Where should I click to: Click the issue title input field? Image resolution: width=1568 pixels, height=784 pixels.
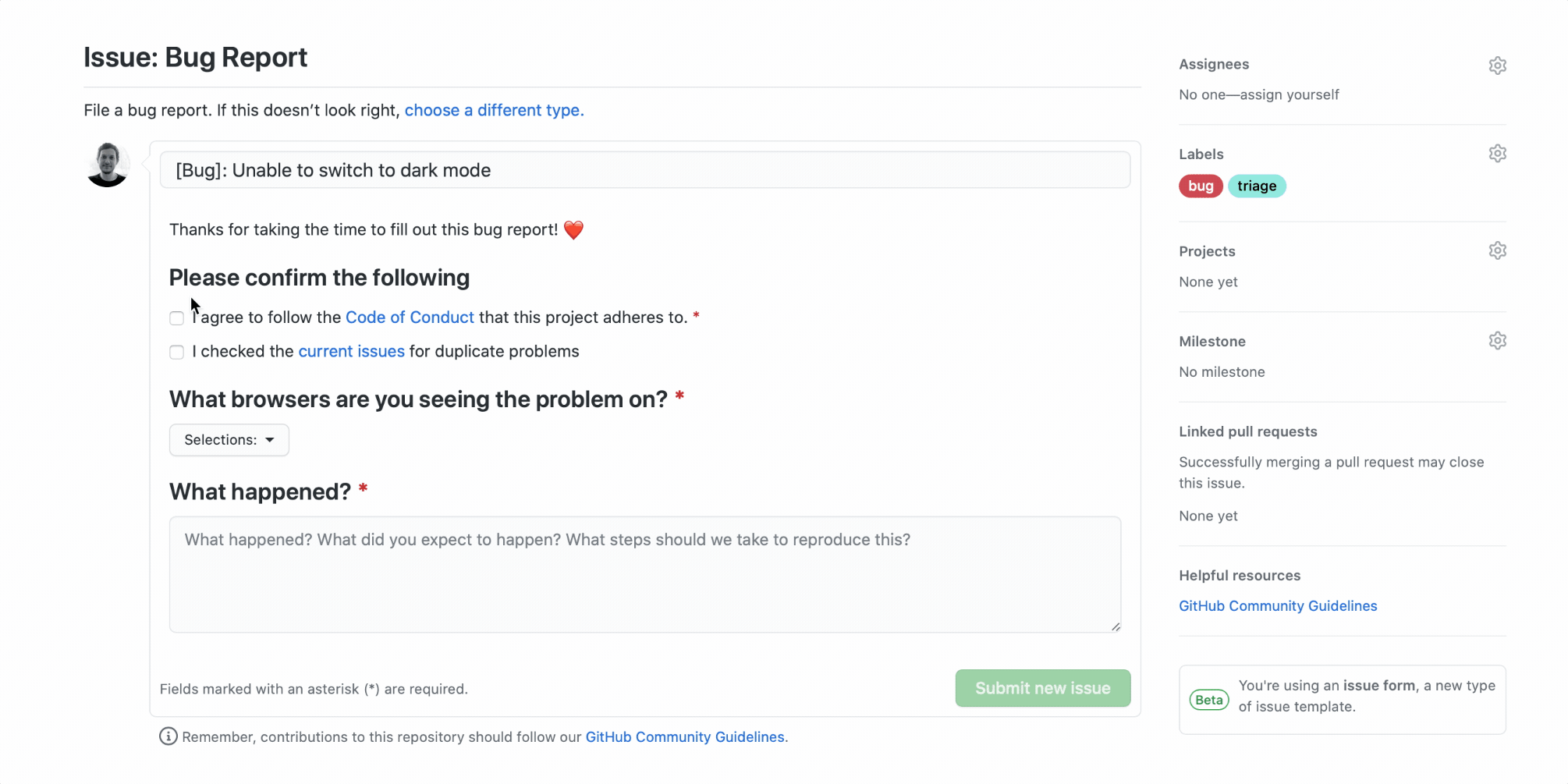tap(644, 170)
